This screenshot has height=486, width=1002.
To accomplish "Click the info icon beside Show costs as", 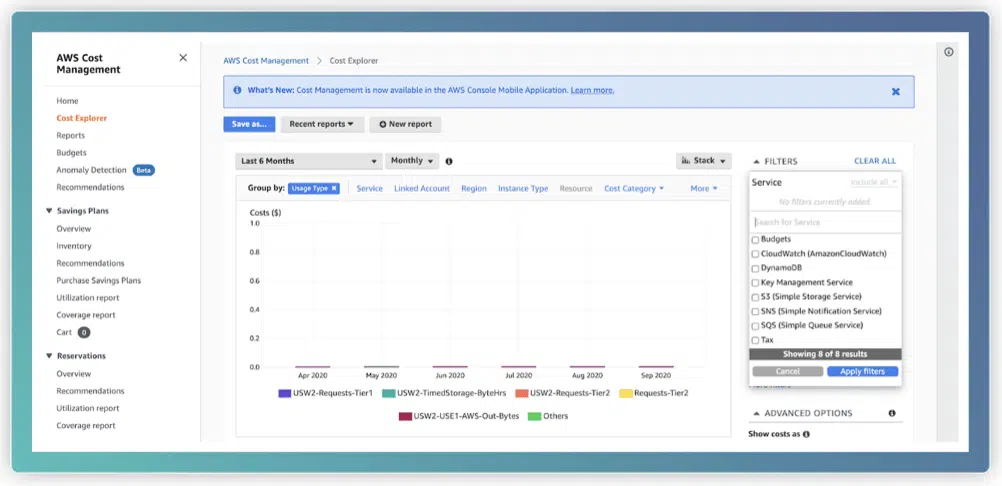I will pos(806,434).
